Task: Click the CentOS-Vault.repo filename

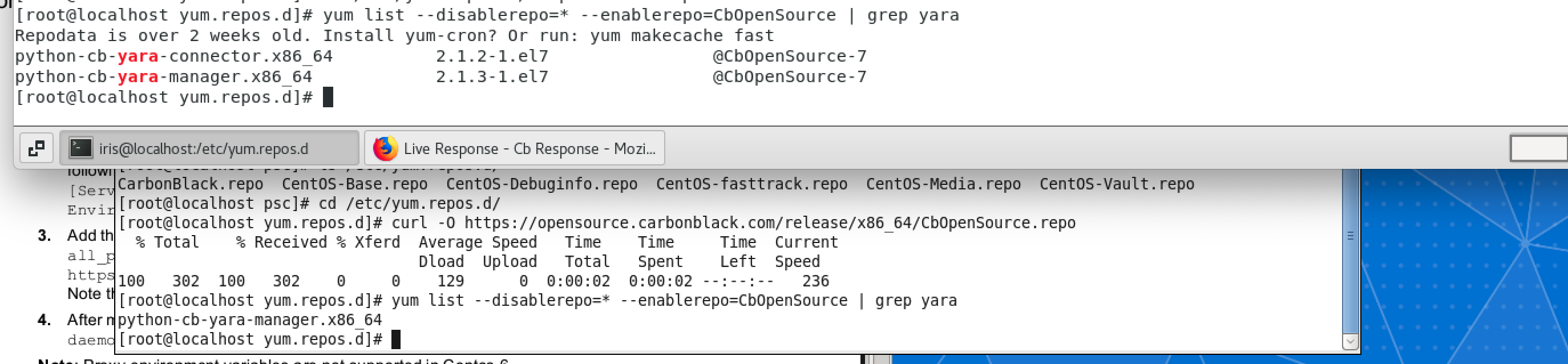Action: (1116, 184)
